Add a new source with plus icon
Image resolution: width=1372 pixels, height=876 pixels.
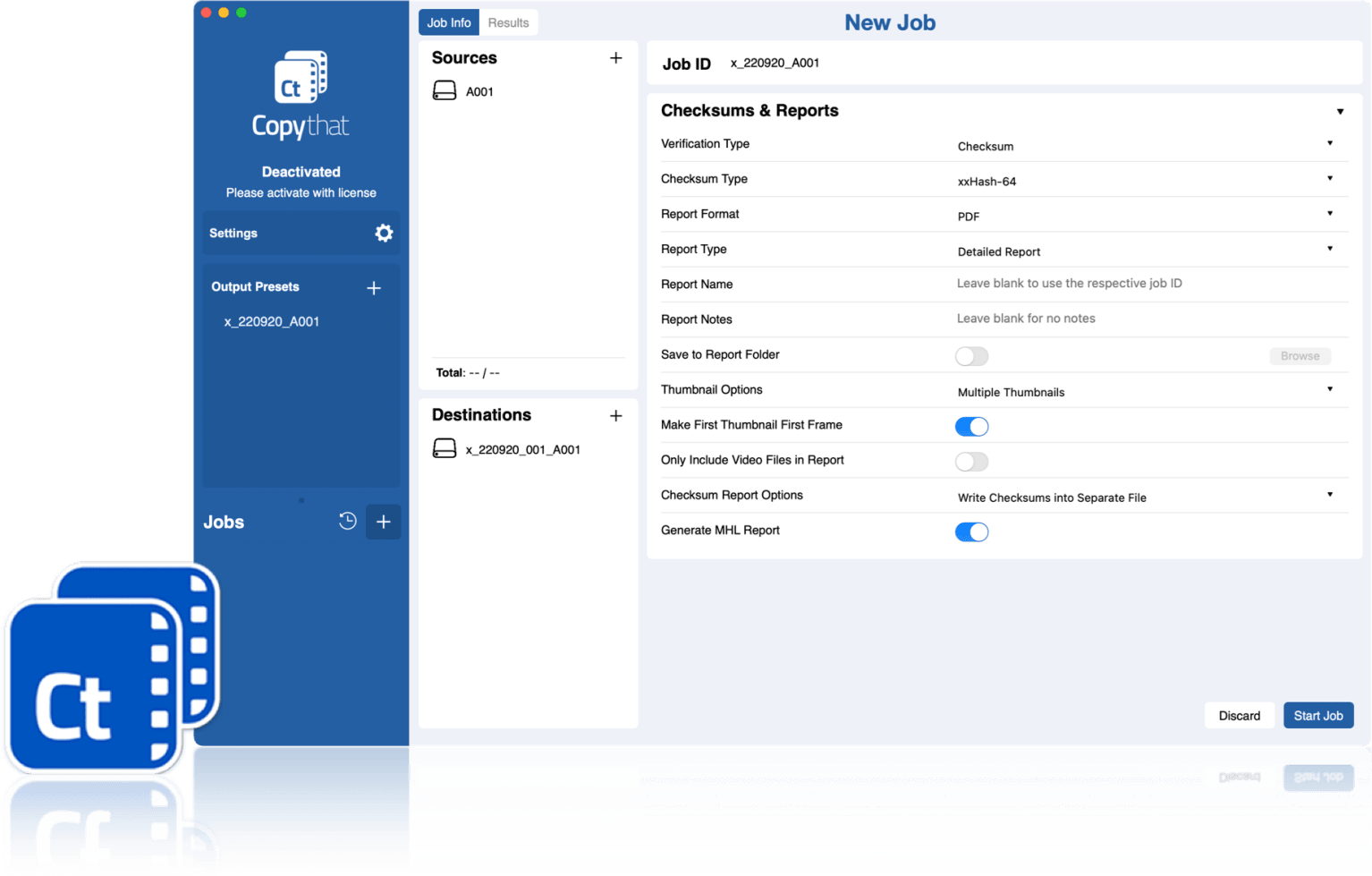coord(615,58)
